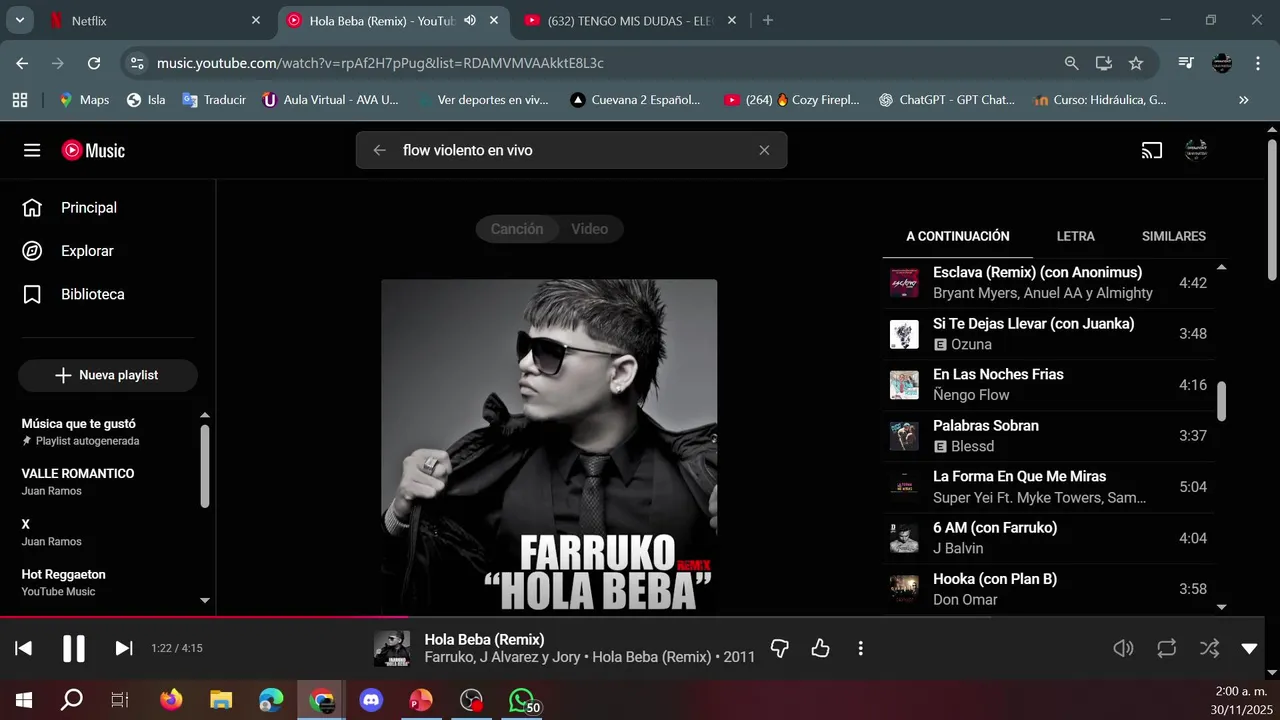Switch to Video mode
Viewport: 1280px width, 720px height.
tap(590, 229)
